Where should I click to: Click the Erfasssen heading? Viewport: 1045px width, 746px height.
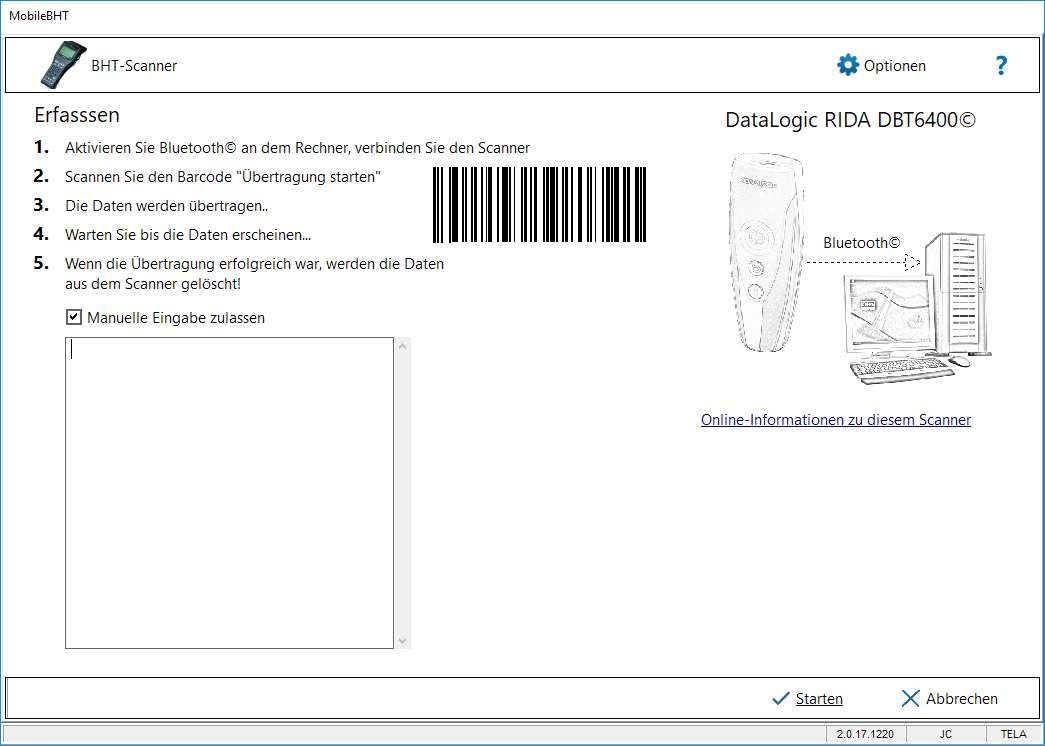point(77,115)
